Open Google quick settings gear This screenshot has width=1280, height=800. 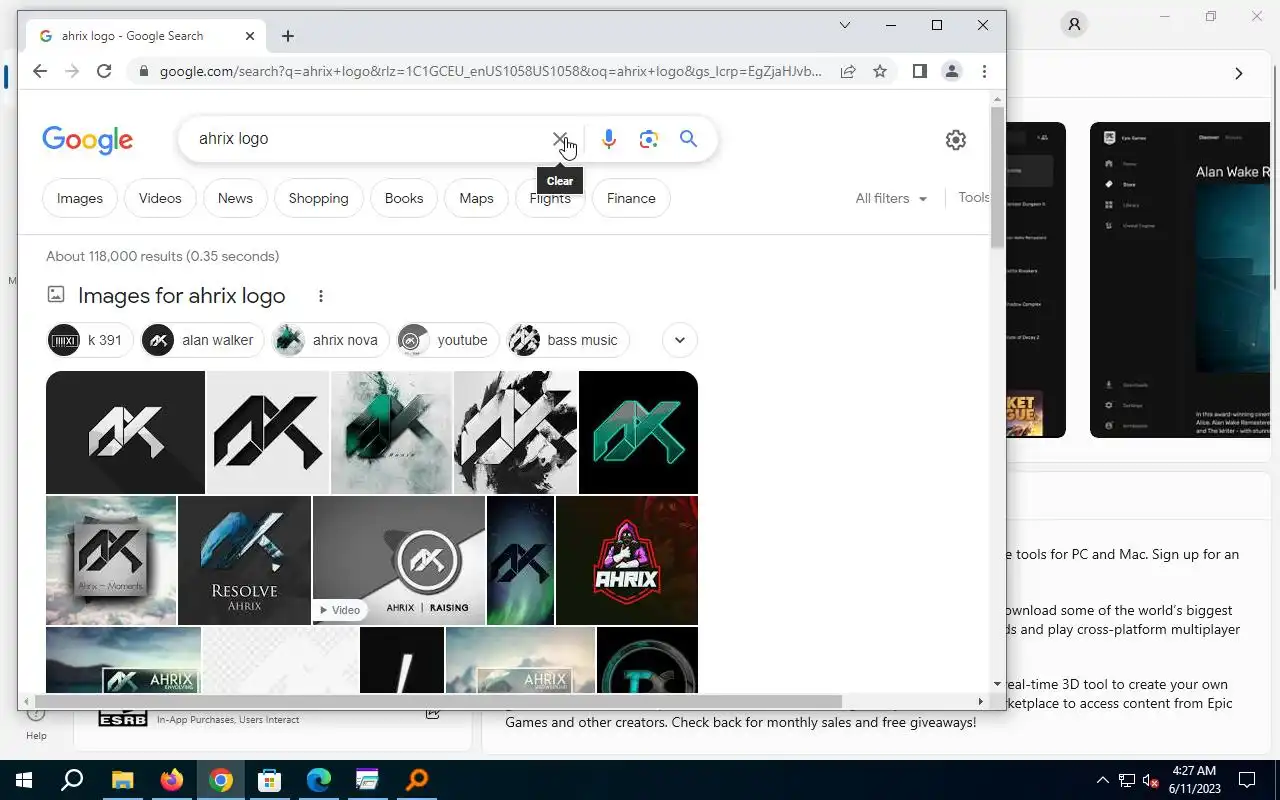click(x=956, y=140)
